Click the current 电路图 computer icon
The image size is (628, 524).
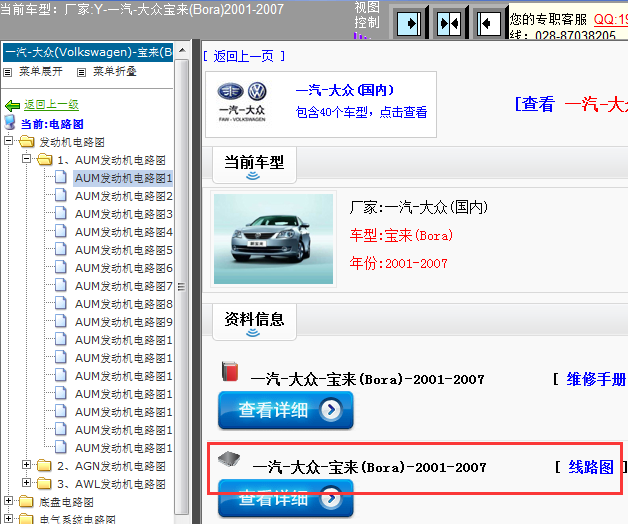tap(10, 123)
